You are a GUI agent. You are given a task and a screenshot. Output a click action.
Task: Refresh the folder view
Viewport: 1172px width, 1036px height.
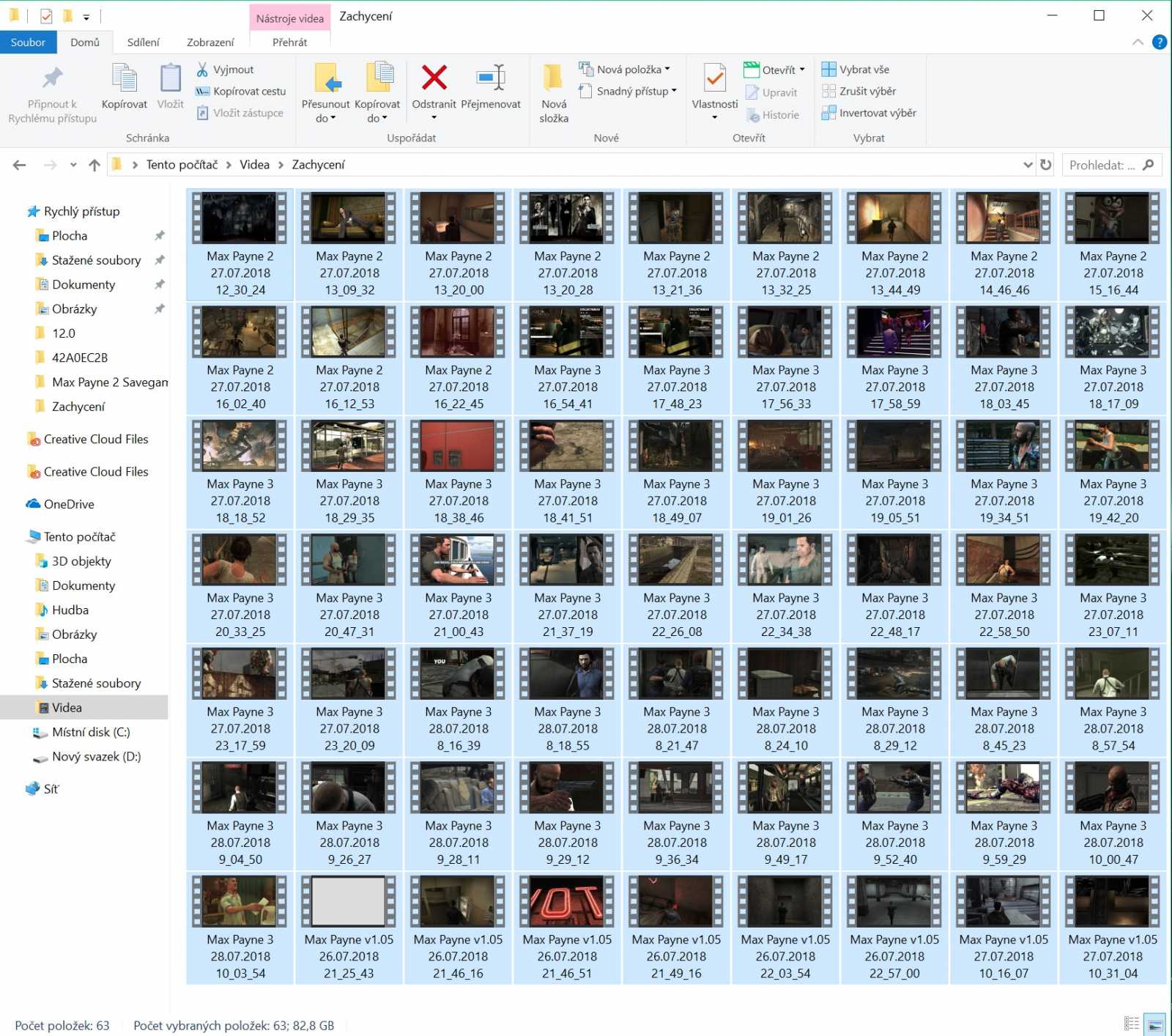coord(1046,165)
